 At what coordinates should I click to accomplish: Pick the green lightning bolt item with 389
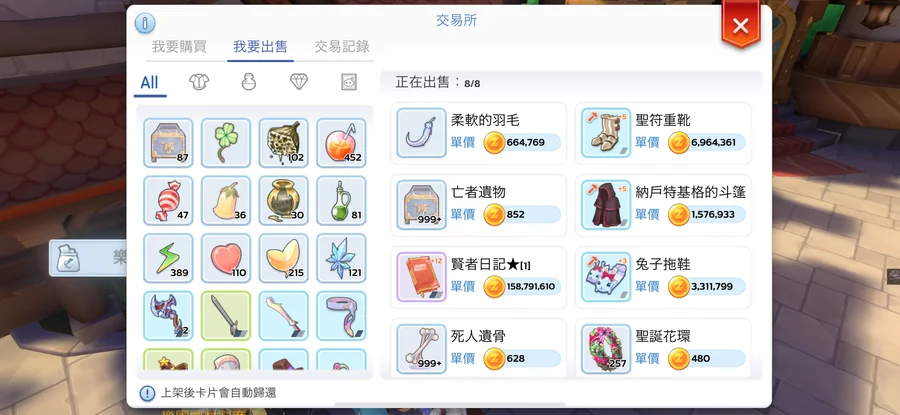pyautogui.click(x=168, y=258)
